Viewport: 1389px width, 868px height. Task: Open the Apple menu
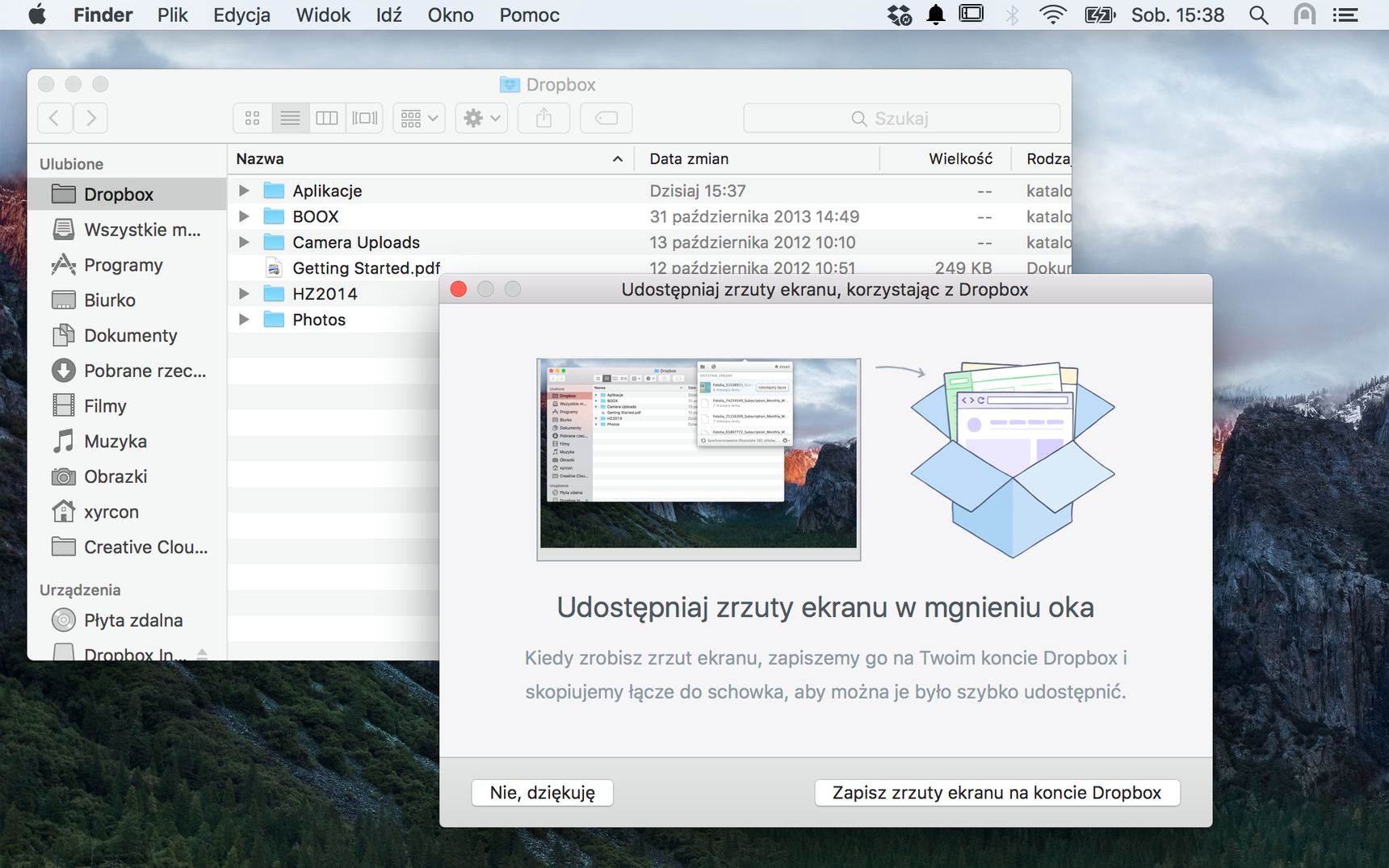coord(37,15)
